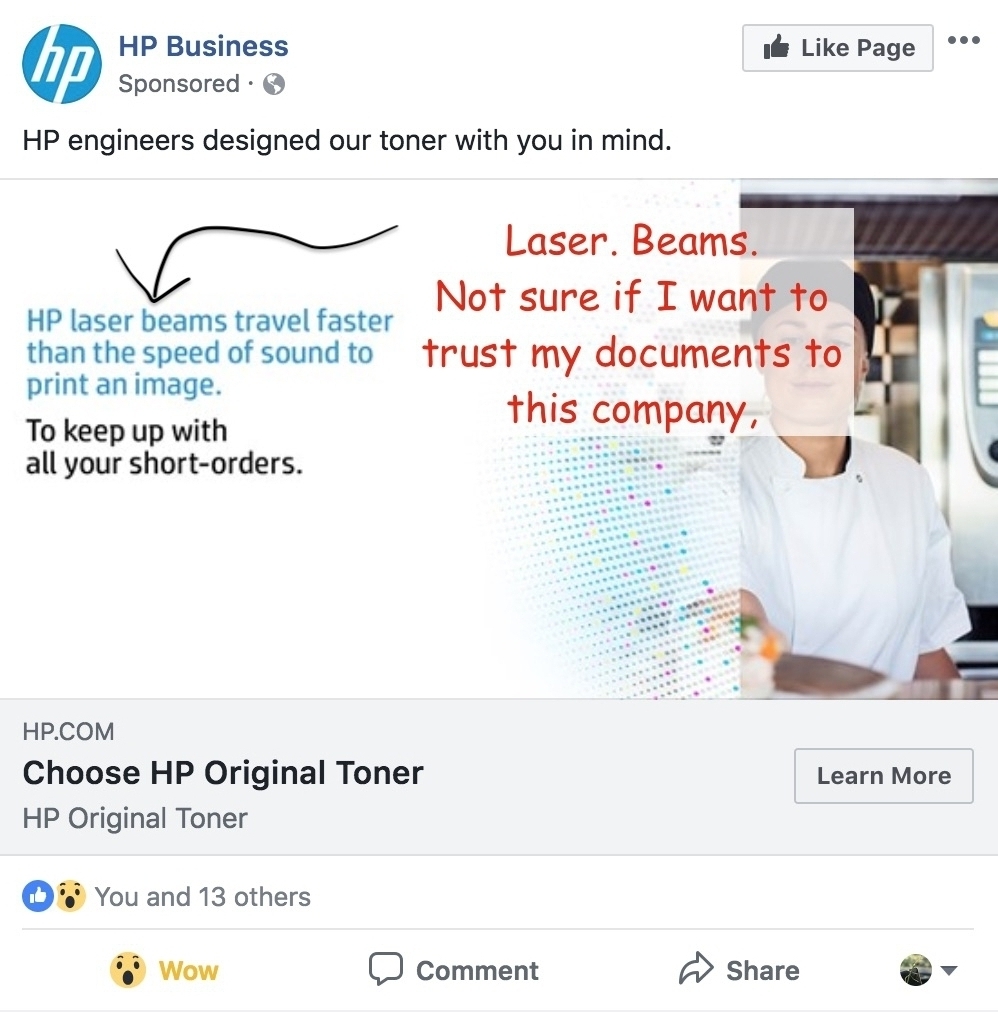The width and height of the screenshot is (998, 1012).
Task: Expand the profile avatar identity dropdown
Action: pos(929,970)
